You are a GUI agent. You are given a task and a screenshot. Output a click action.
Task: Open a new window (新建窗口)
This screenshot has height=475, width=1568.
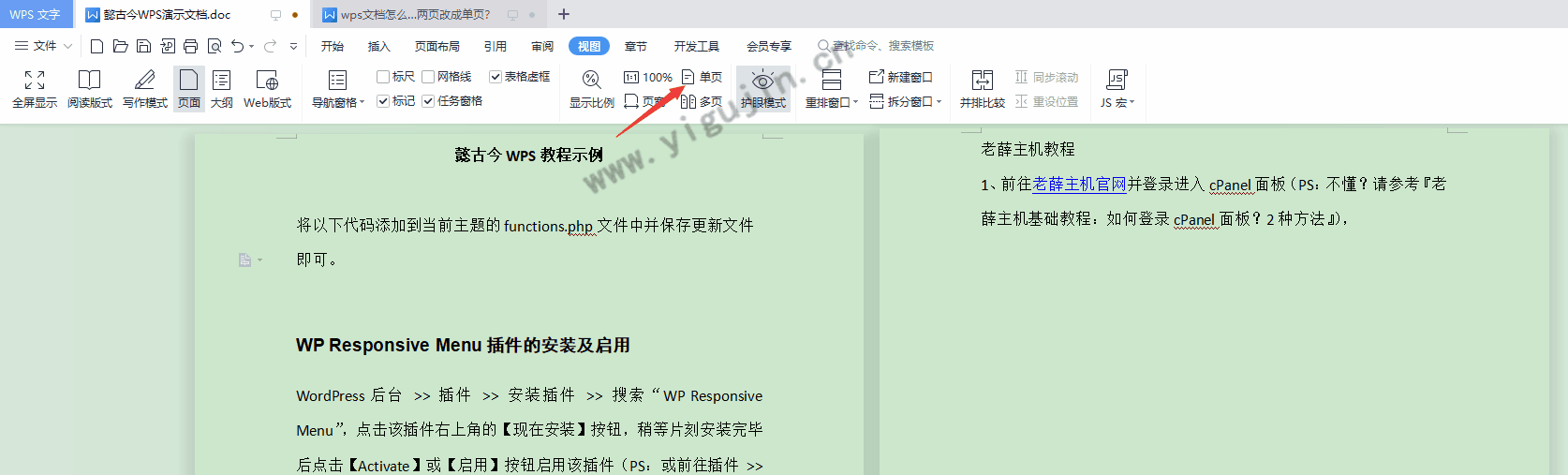(901, 77)
